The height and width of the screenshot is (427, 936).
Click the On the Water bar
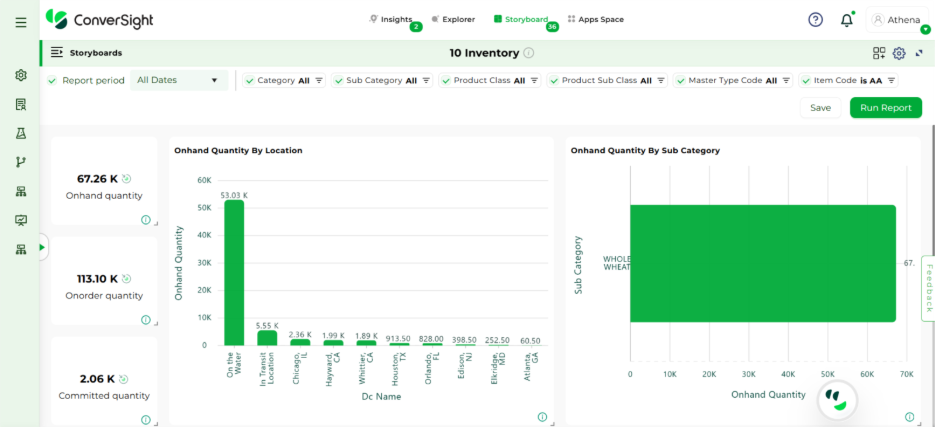234,272
